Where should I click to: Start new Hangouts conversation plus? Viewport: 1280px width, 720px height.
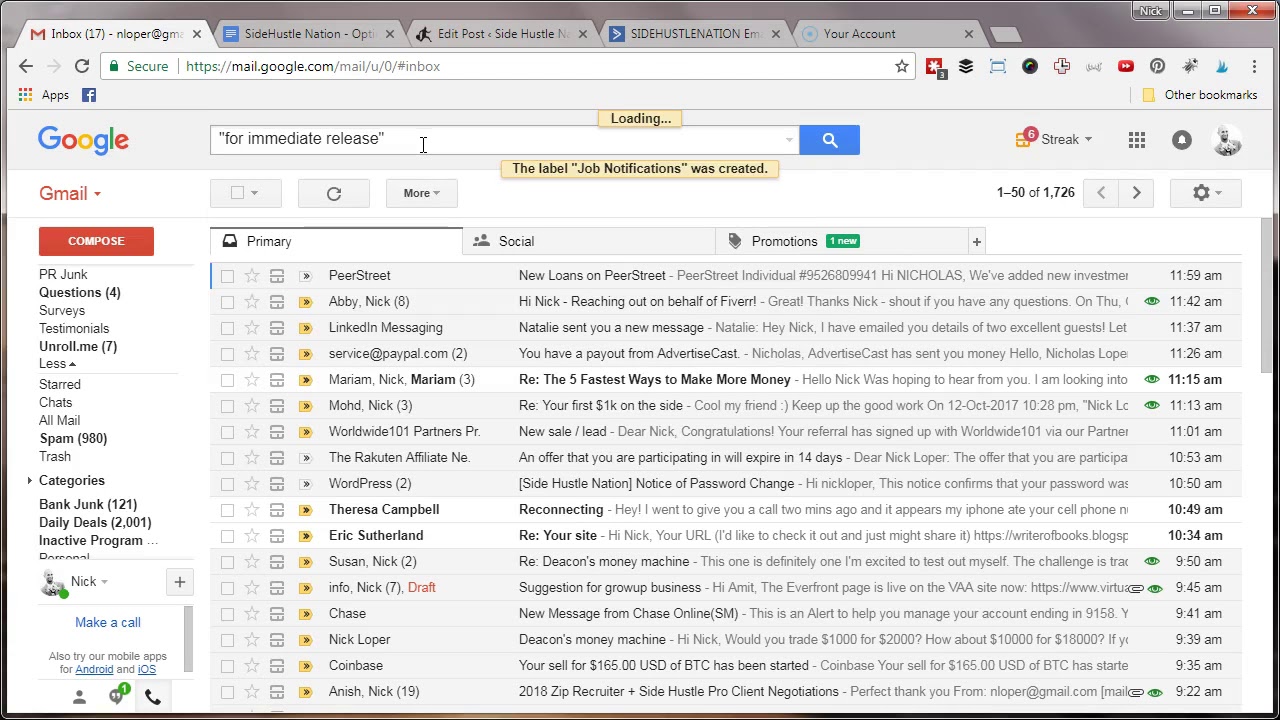pyautogui.click(x=180, y=582)
